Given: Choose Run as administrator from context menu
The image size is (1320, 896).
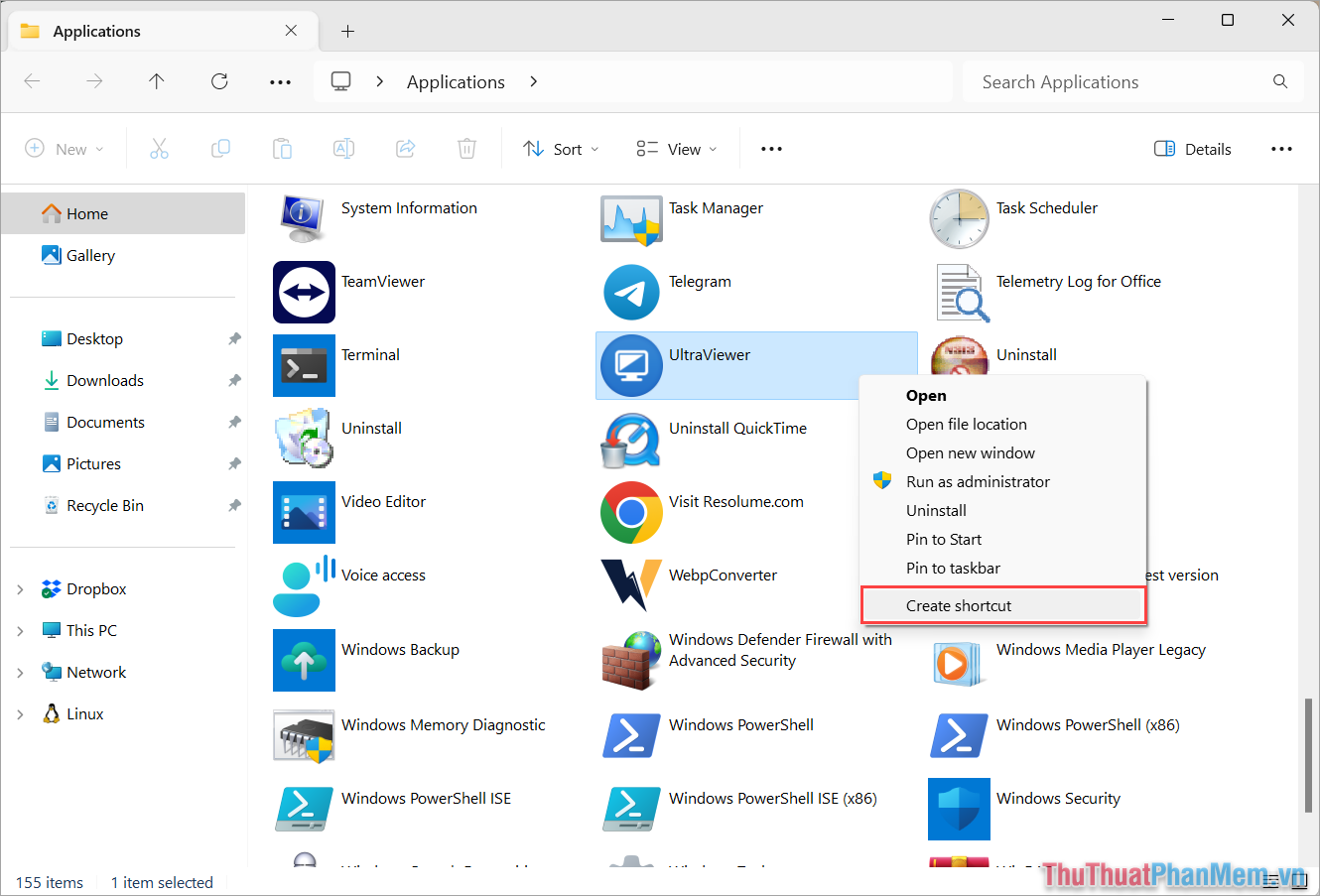Looking at the screenshot, I should (x=978, y=481).
